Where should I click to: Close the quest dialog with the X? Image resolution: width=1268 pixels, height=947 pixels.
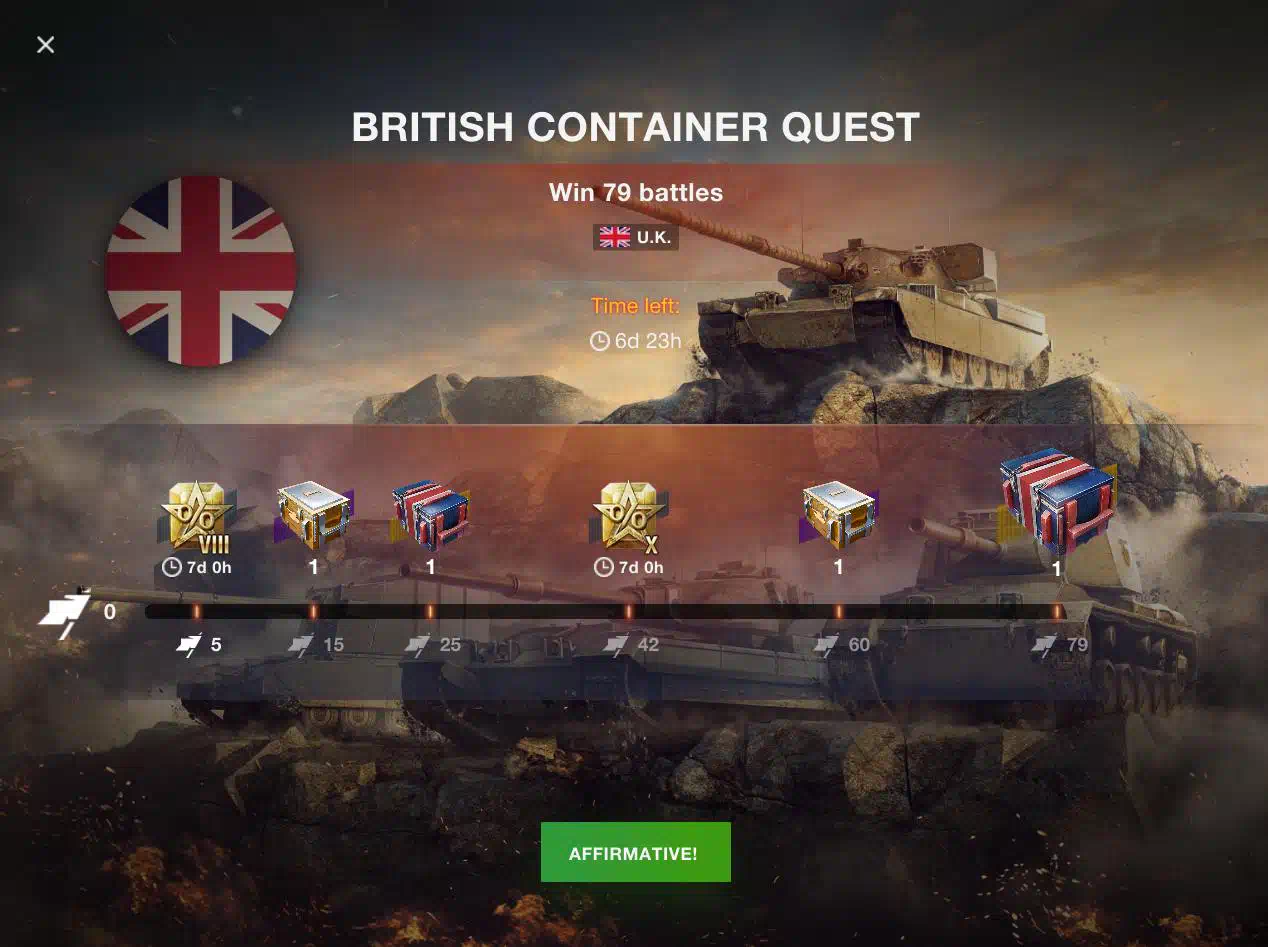(x=45, y=44)
